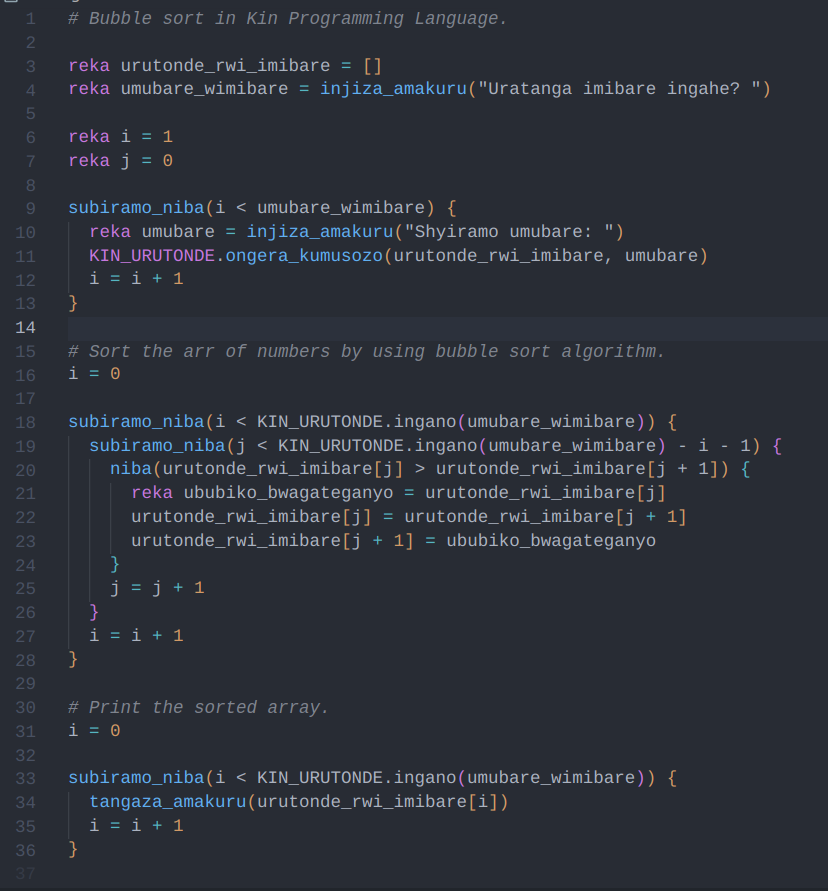This screenshot has height=891, width=828.
Task: Click the closing brace on line 28
Action: tap(73, 660)
